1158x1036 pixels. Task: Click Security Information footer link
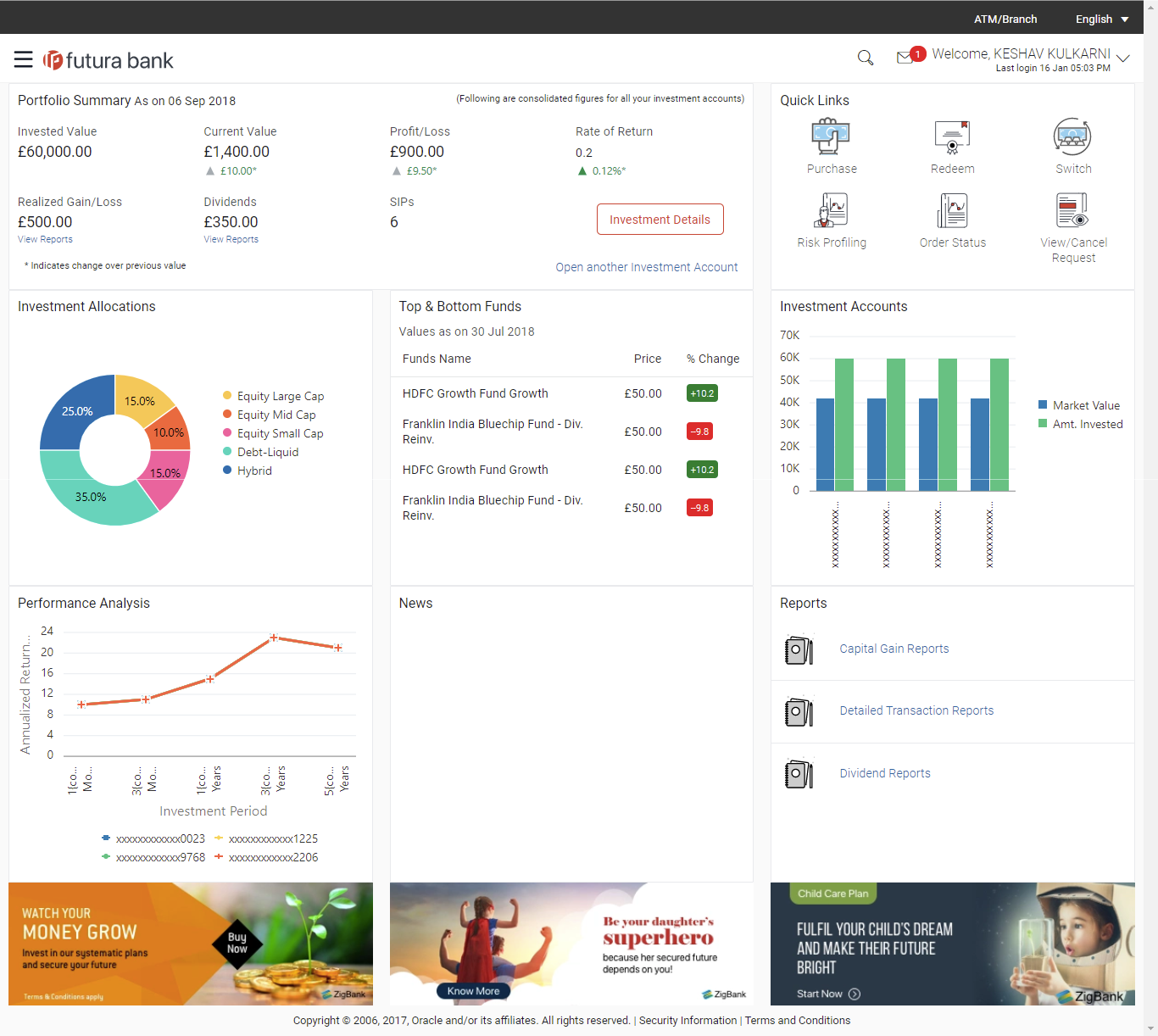[x=688, y=1021]
